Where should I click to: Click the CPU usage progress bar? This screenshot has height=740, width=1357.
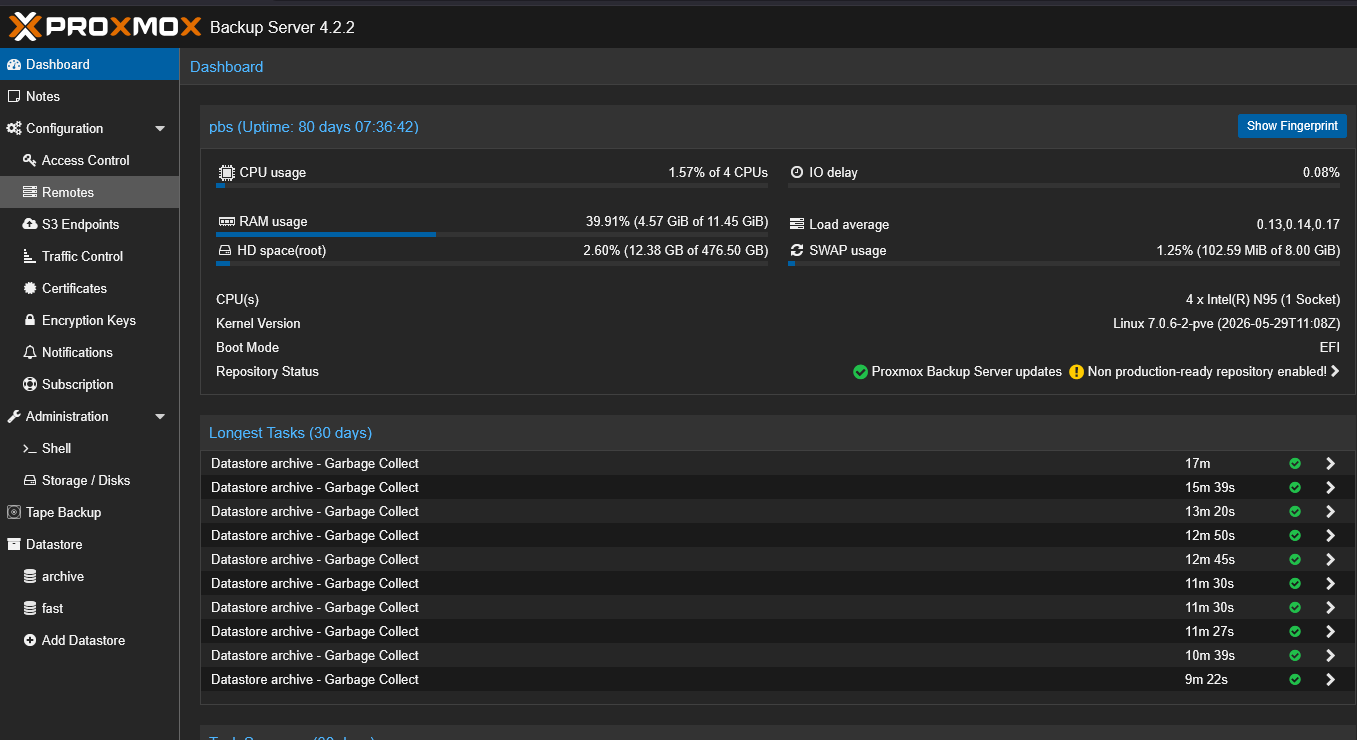pyautogui.click(x=492, y=185)
